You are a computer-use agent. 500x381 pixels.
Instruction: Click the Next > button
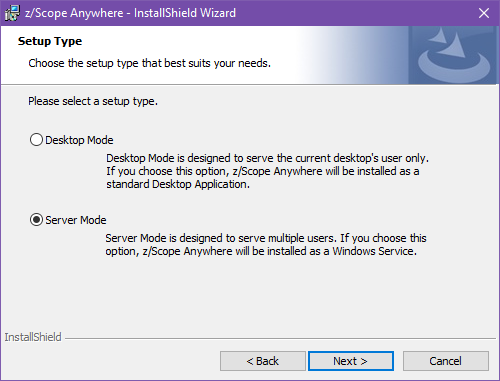pyautogui.click(x=351, y=361)
